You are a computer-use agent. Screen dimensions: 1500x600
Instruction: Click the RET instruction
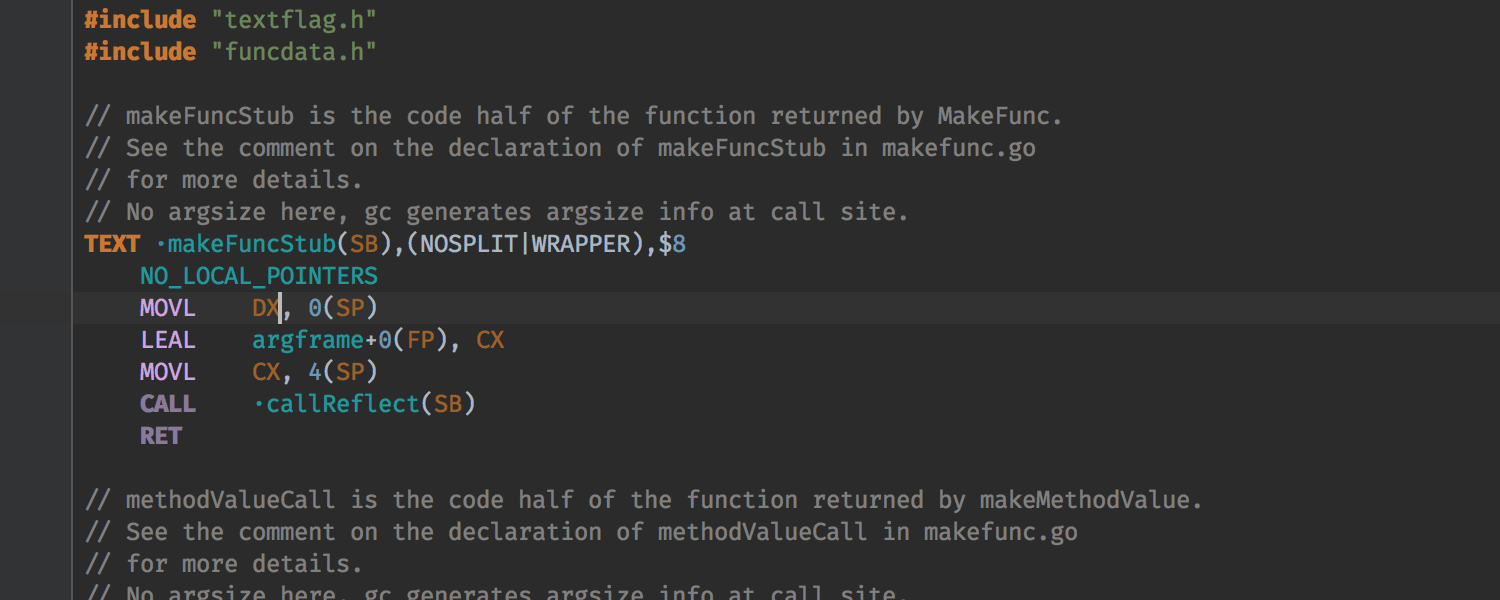point(161,436)
